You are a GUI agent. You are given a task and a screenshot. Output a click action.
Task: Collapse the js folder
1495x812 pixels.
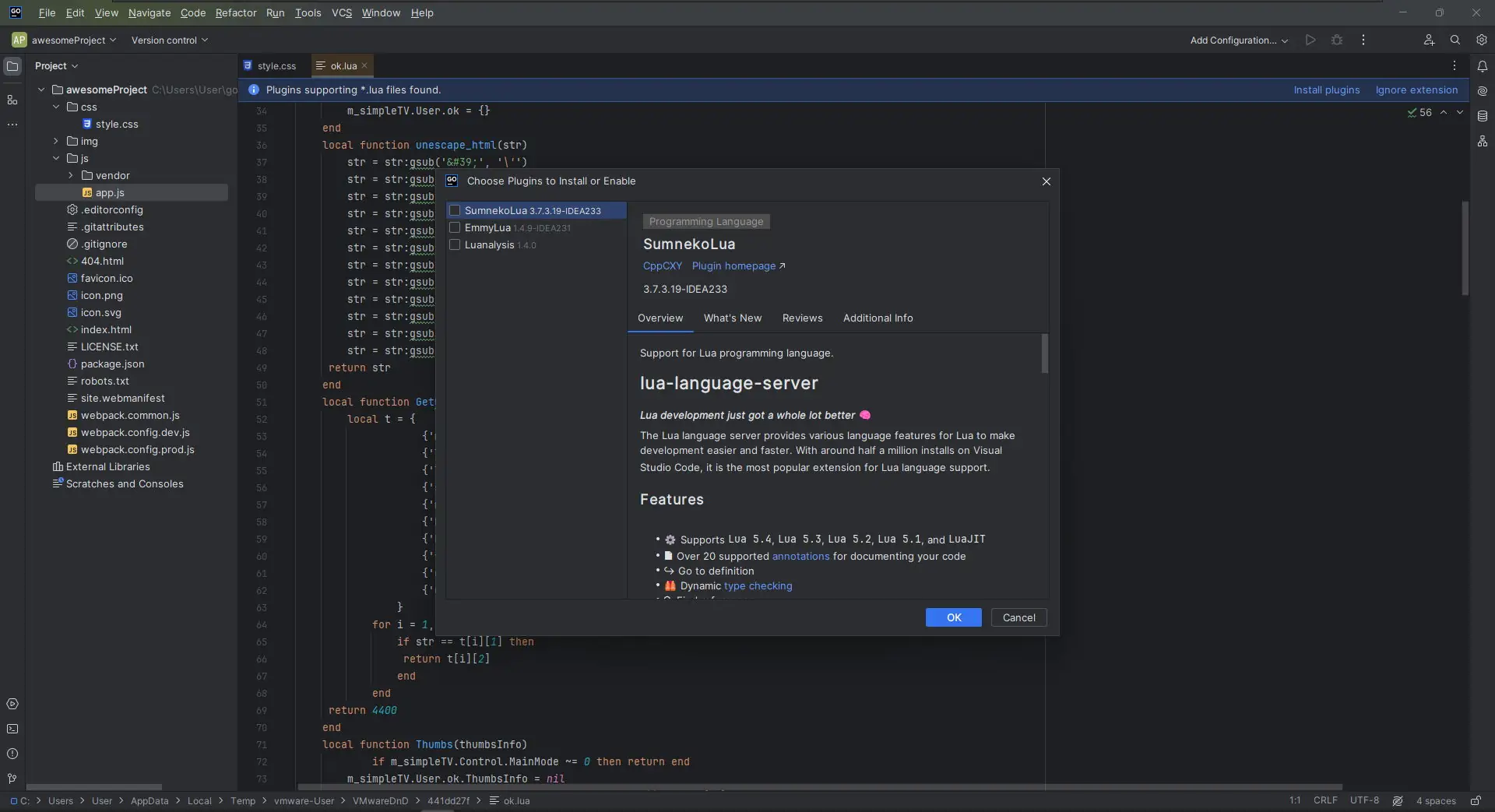pos(56,158)
